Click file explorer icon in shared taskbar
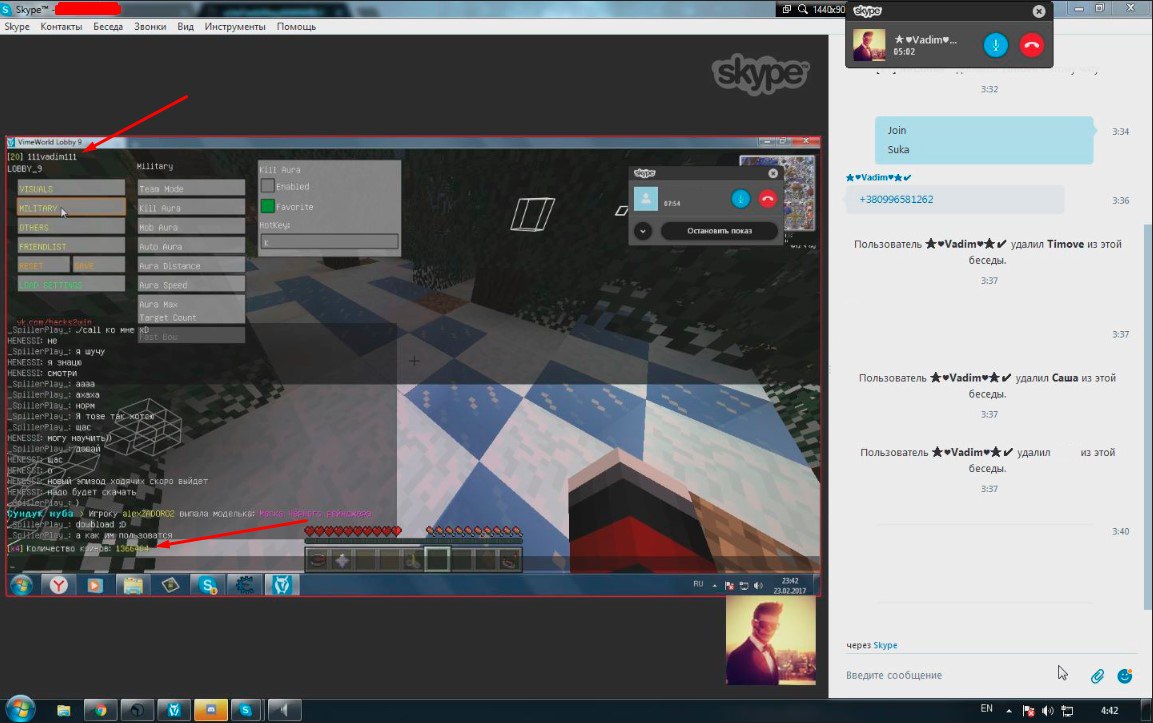Image resolution: width=1153 pixels, height=723 pixels. [132, 585]
